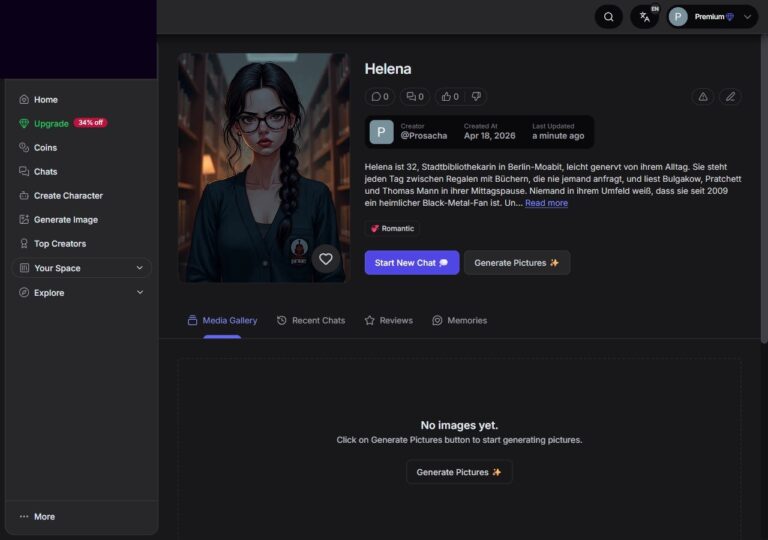
Task: Click the chats count bubble icon
Action: tap(414, 97)
